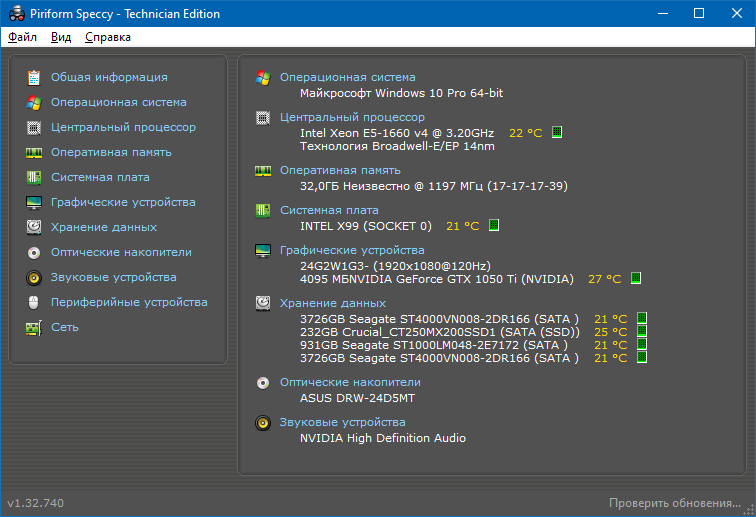Click the network card icon in sidebar

pyautogui.click(x=34, y=327)
